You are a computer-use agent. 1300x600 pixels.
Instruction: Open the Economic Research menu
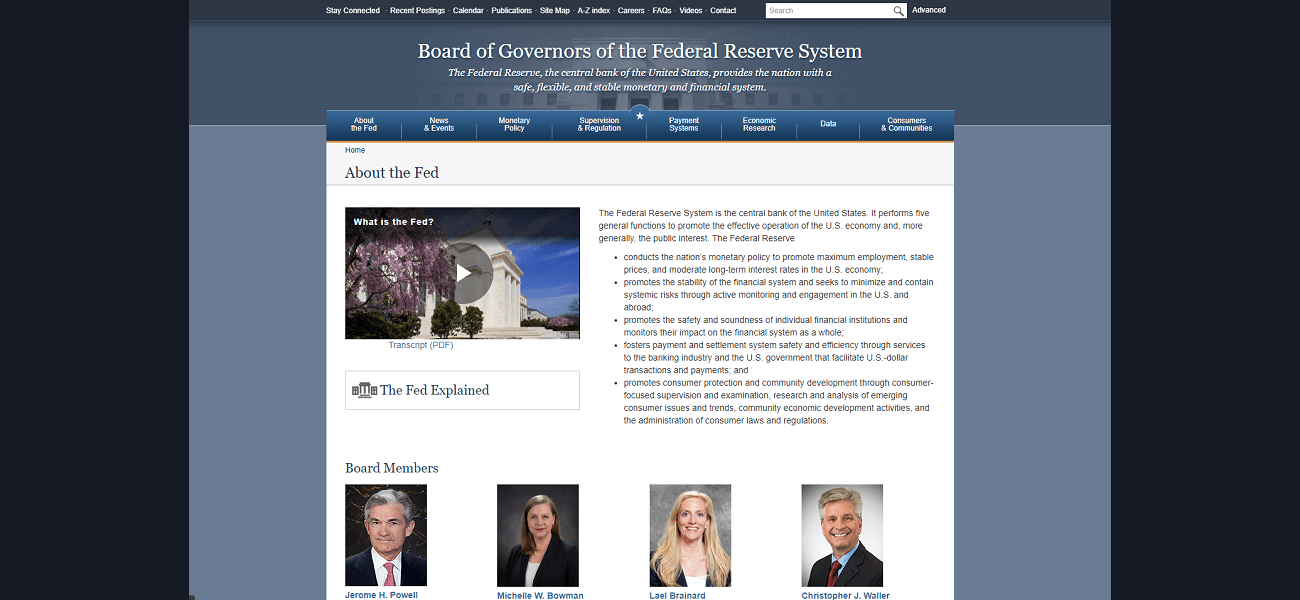(759, 125)
